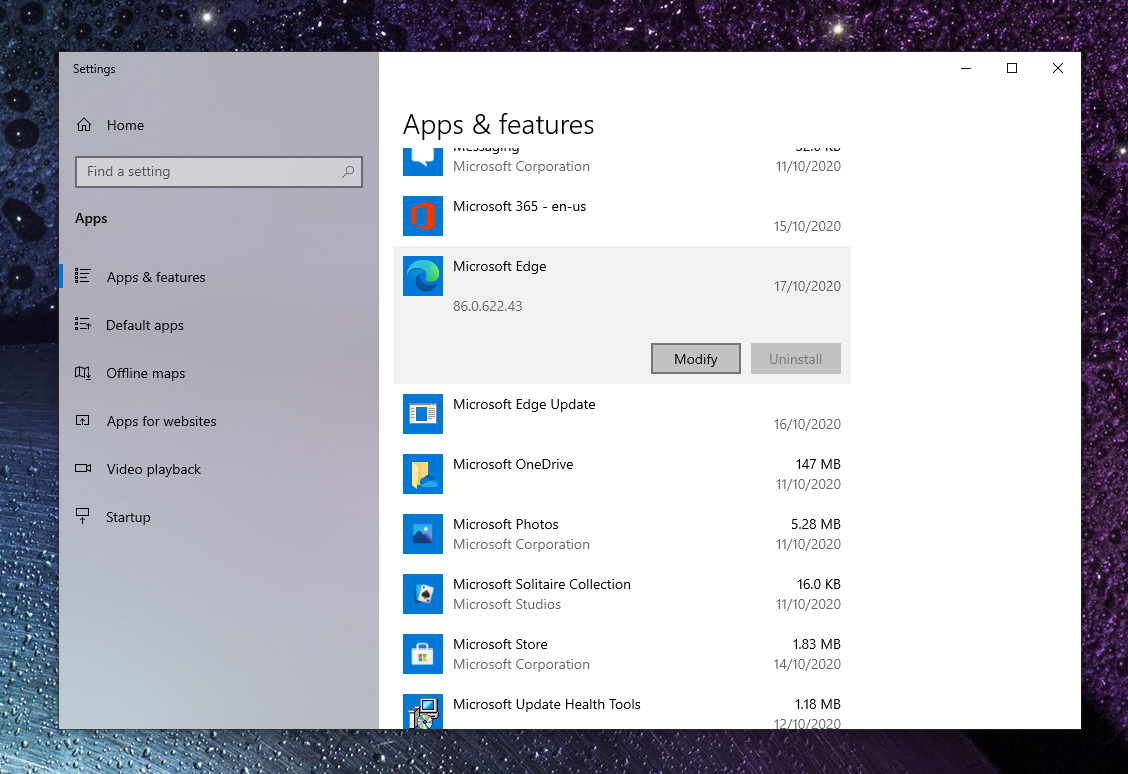Click the Microsoft Photos app icon

(x=422, y=534)
